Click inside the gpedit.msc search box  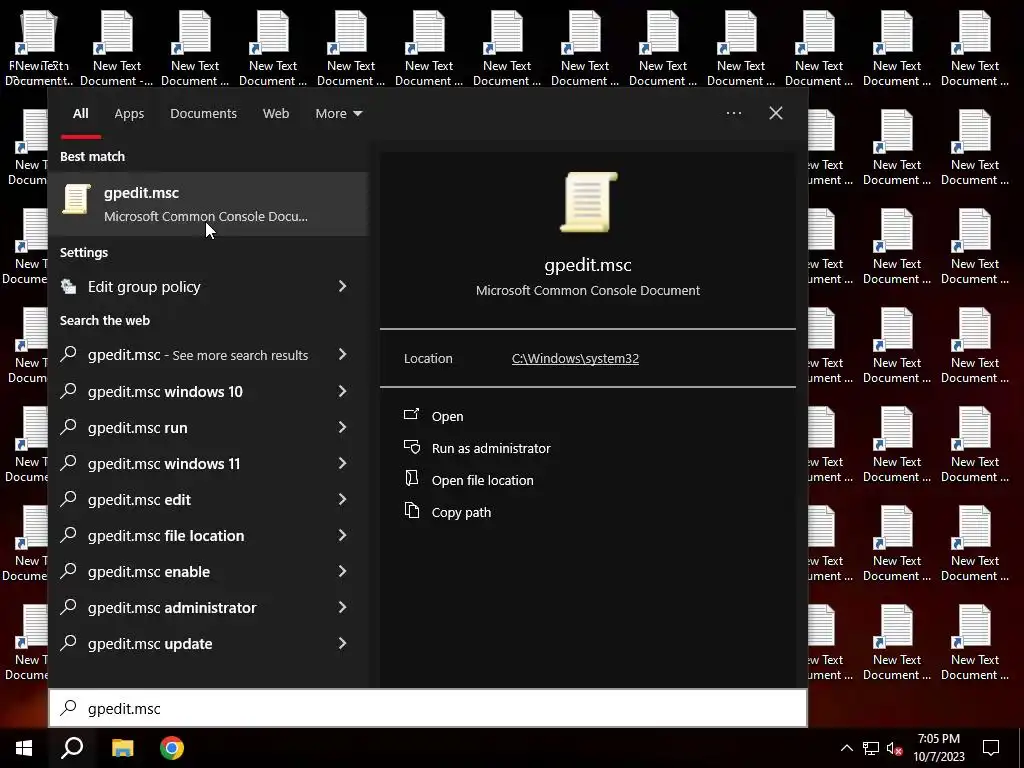tap(428, 708)
